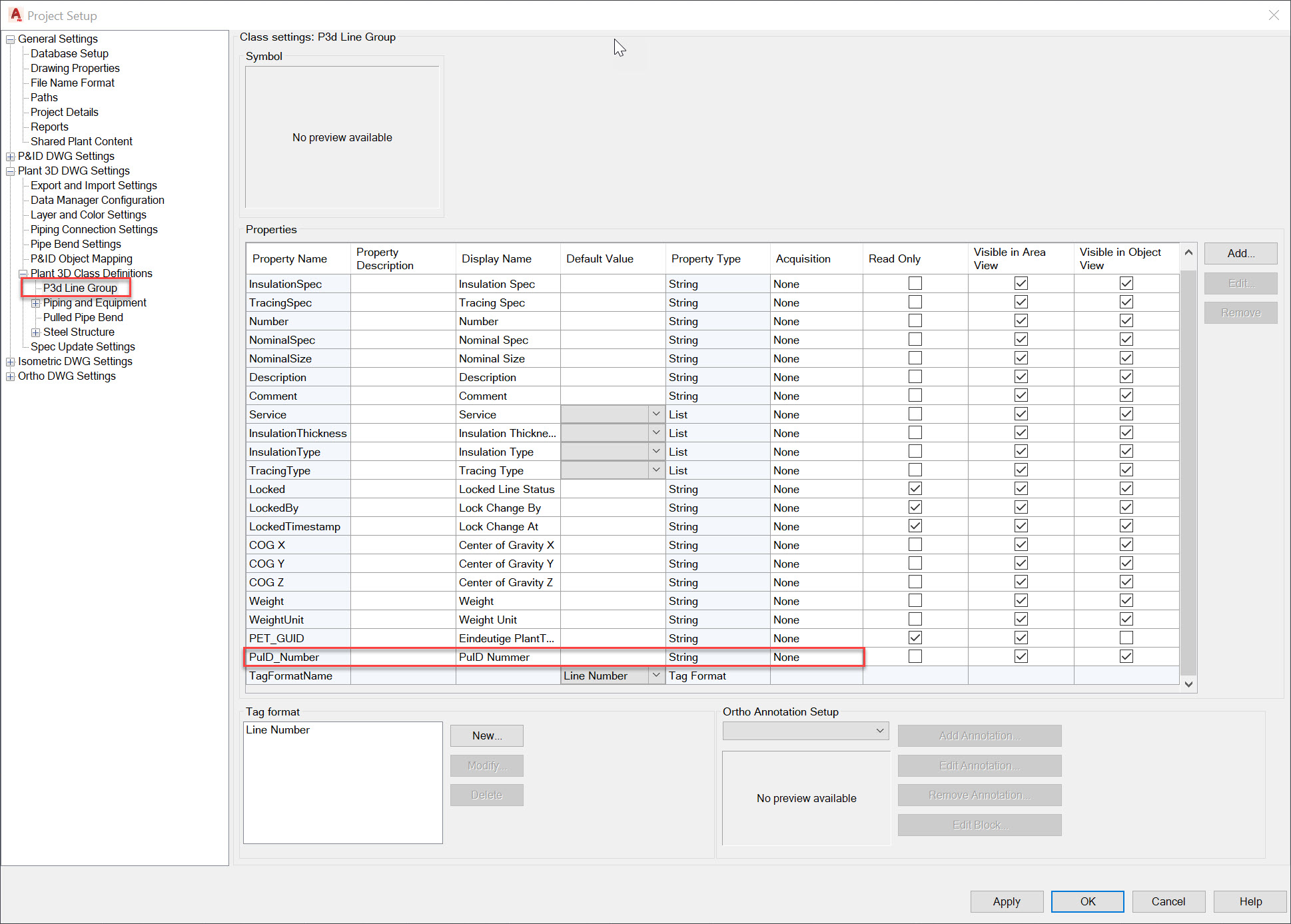This screenshot has height=924, width=1291.
Task: Select Line Number in the Tag format list
Action: [278, 729]
